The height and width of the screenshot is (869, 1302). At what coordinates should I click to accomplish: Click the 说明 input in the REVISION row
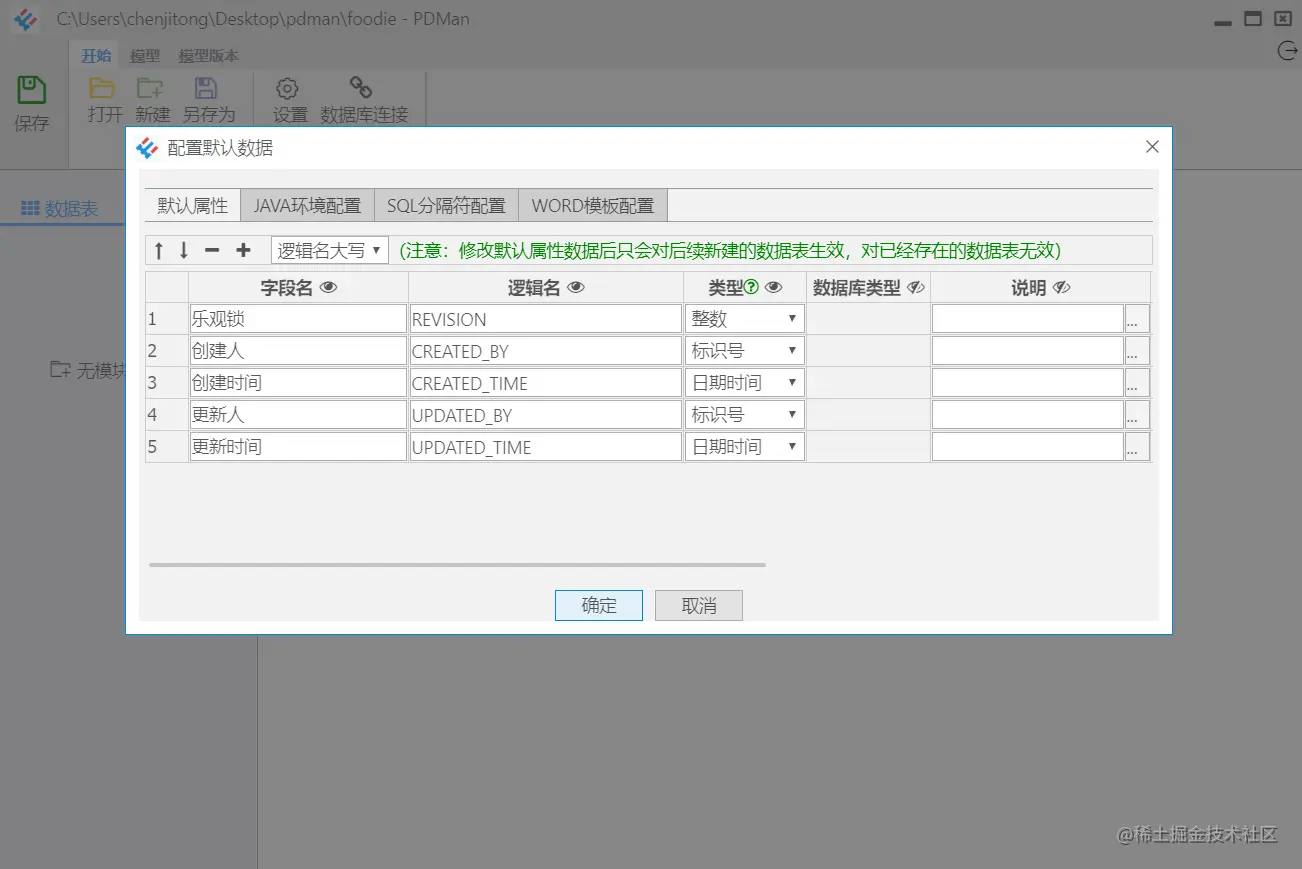(x=1028, y=319)
